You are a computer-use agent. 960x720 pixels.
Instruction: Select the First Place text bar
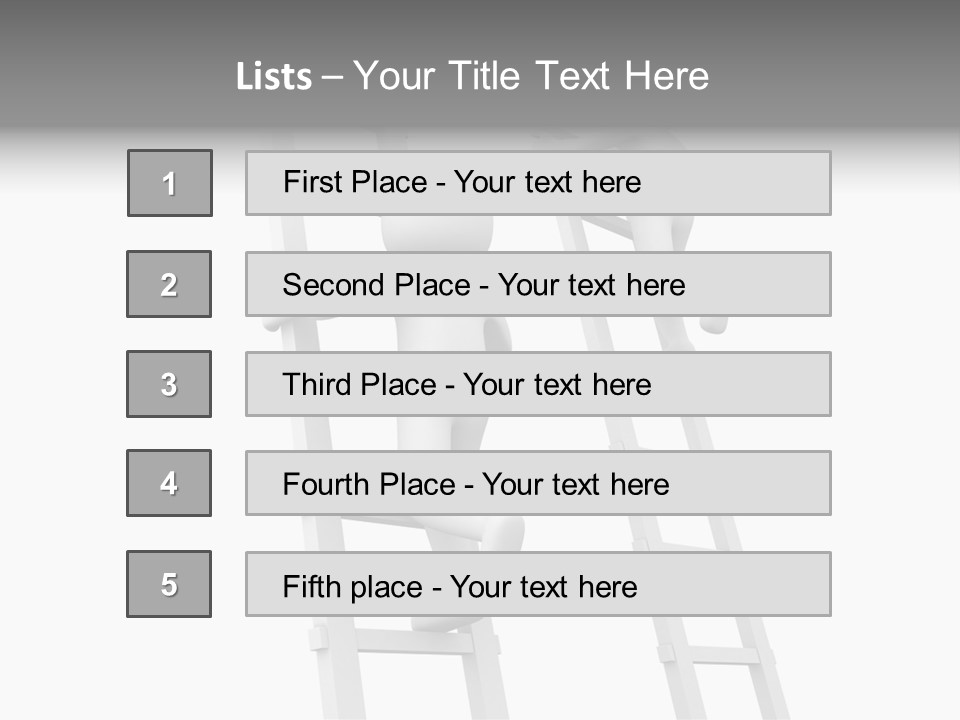point(538,183)
